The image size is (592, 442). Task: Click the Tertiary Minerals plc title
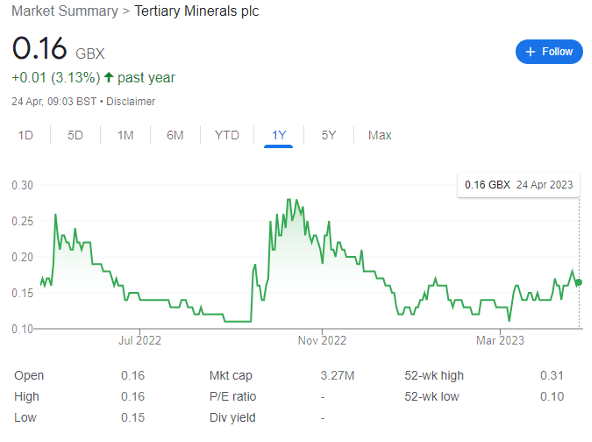(x=197, y=11)
